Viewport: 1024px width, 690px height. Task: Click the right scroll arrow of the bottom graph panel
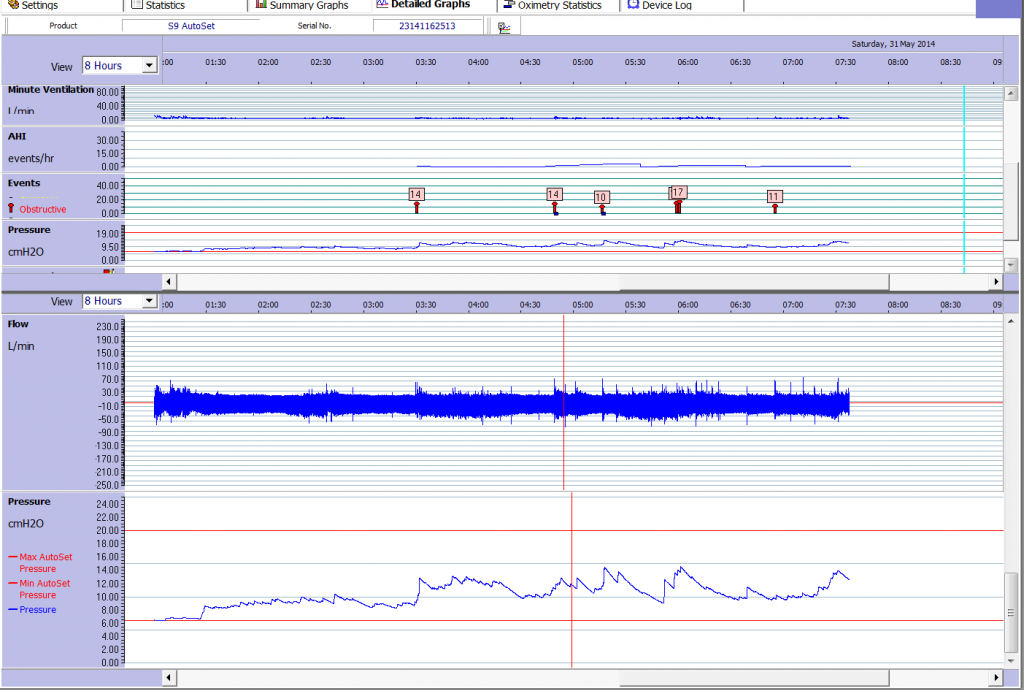pyautogui.click(x=995, y=678)
